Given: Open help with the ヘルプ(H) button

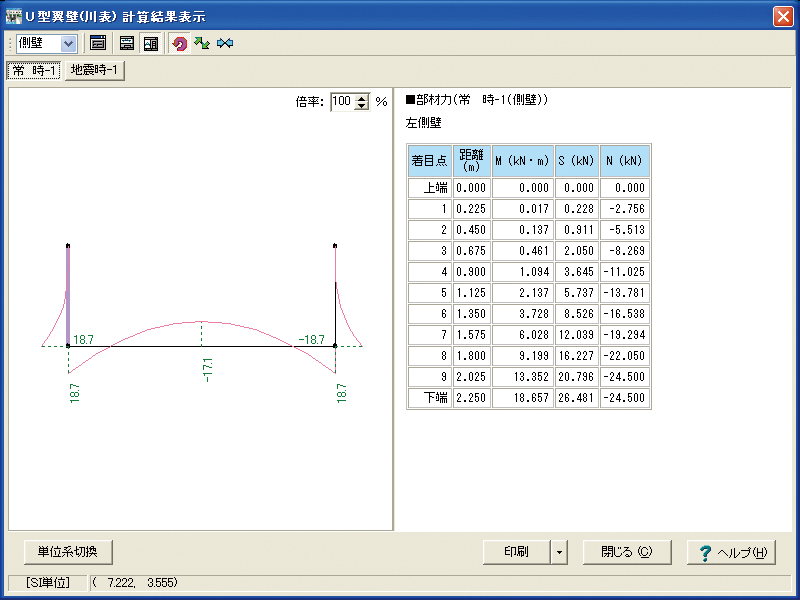Looking at the screenshot, I should [731, 552].
